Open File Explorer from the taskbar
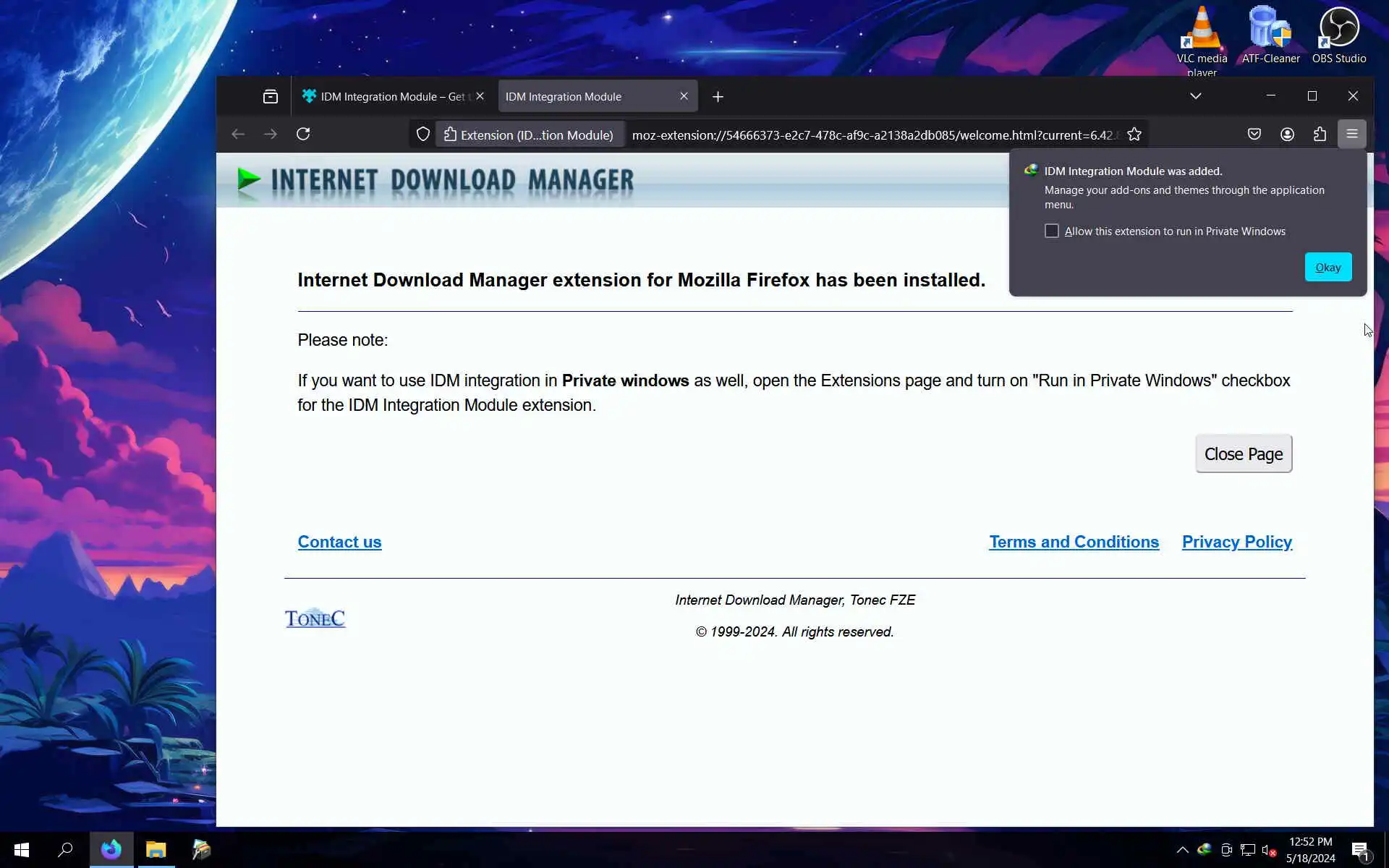 coord(156,850)
